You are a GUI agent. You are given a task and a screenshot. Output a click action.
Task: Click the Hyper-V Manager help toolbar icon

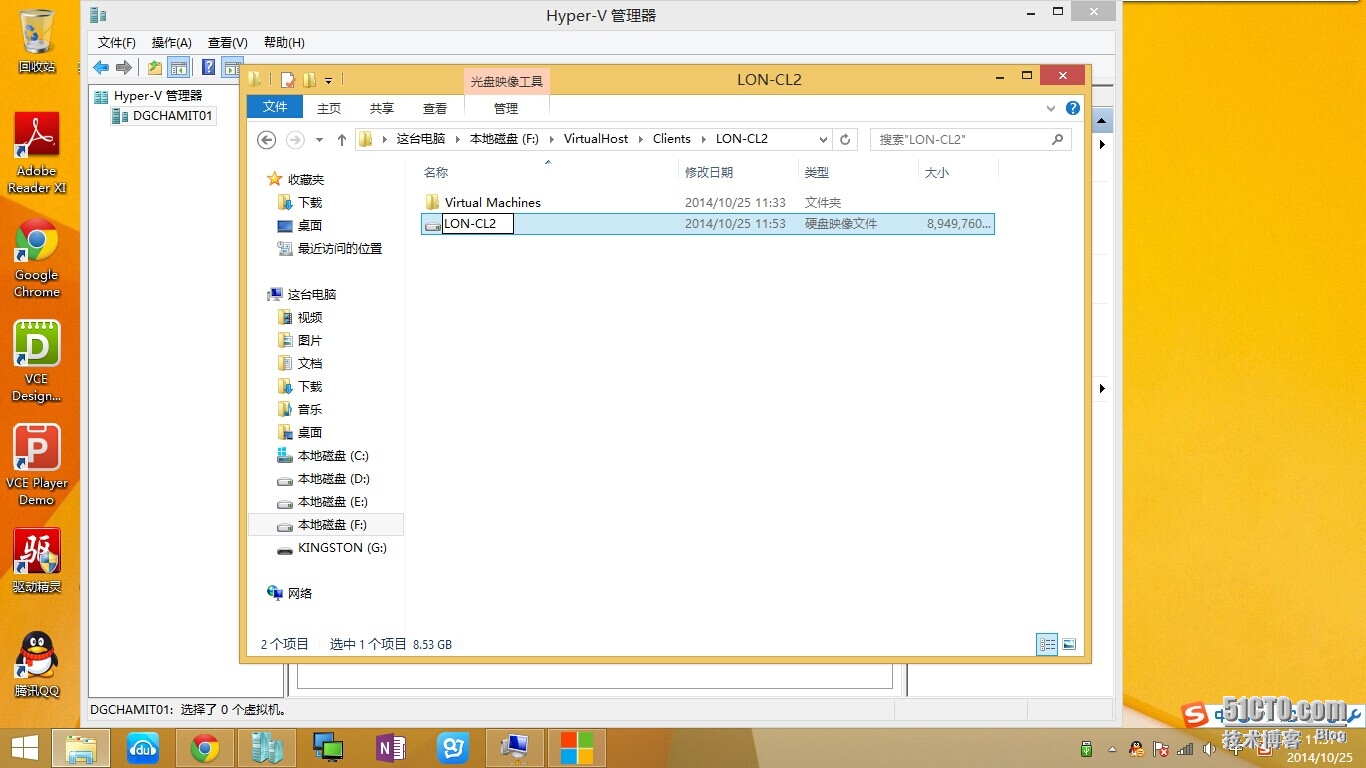click(208, 67)
